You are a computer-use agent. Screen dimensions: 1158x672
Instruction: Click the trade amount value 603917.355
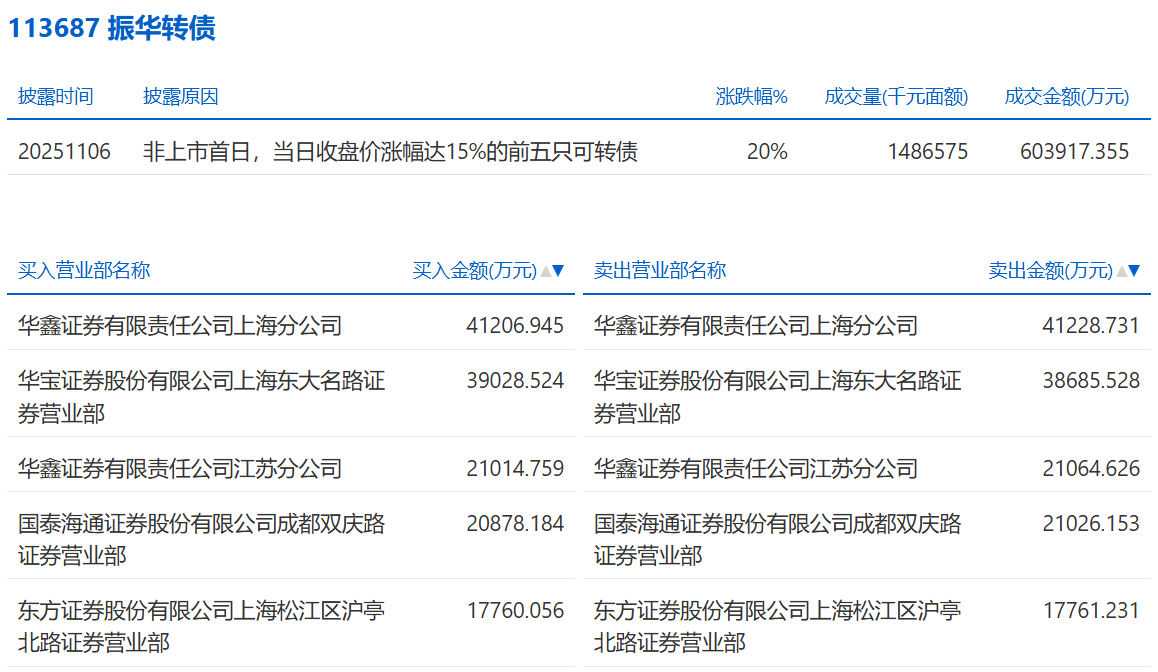pos(1074,152)
